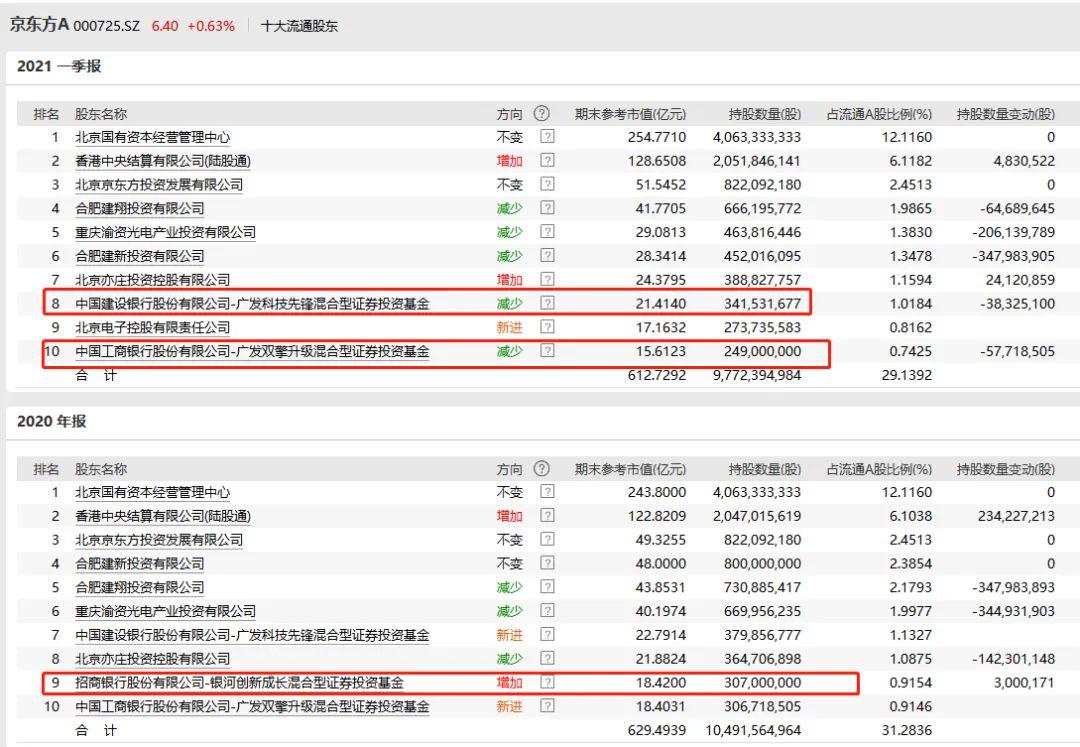Open 重庆渝资光电产业投资有限公司 in the 2021 table

165,232
